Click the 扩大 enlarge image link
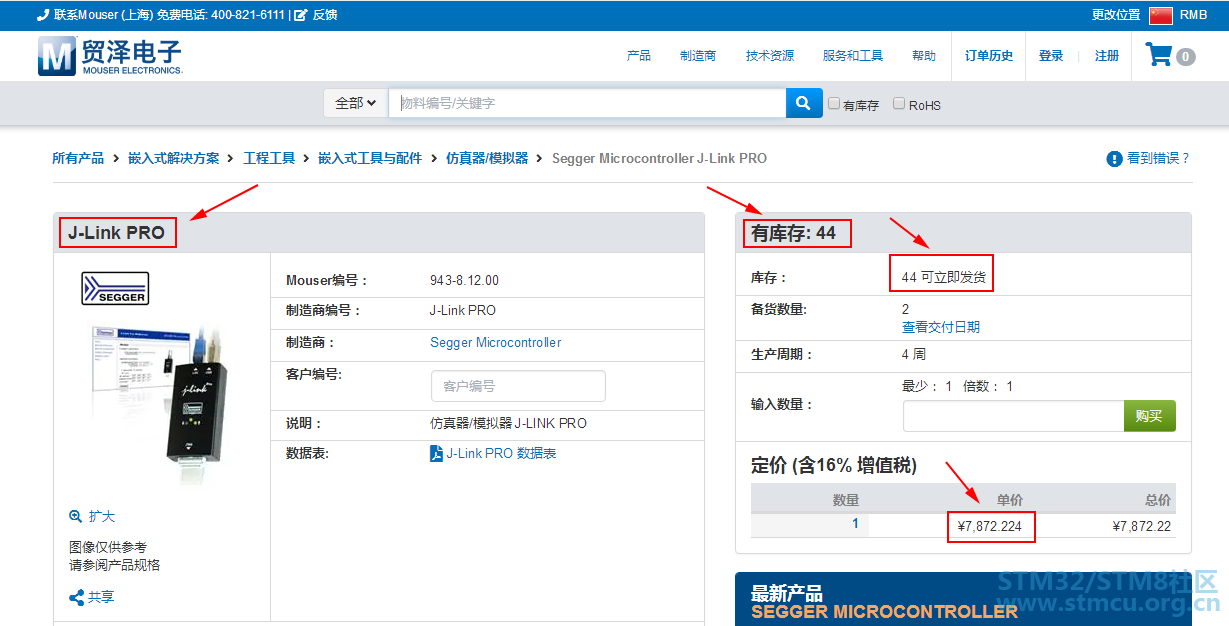 (102, 516)
